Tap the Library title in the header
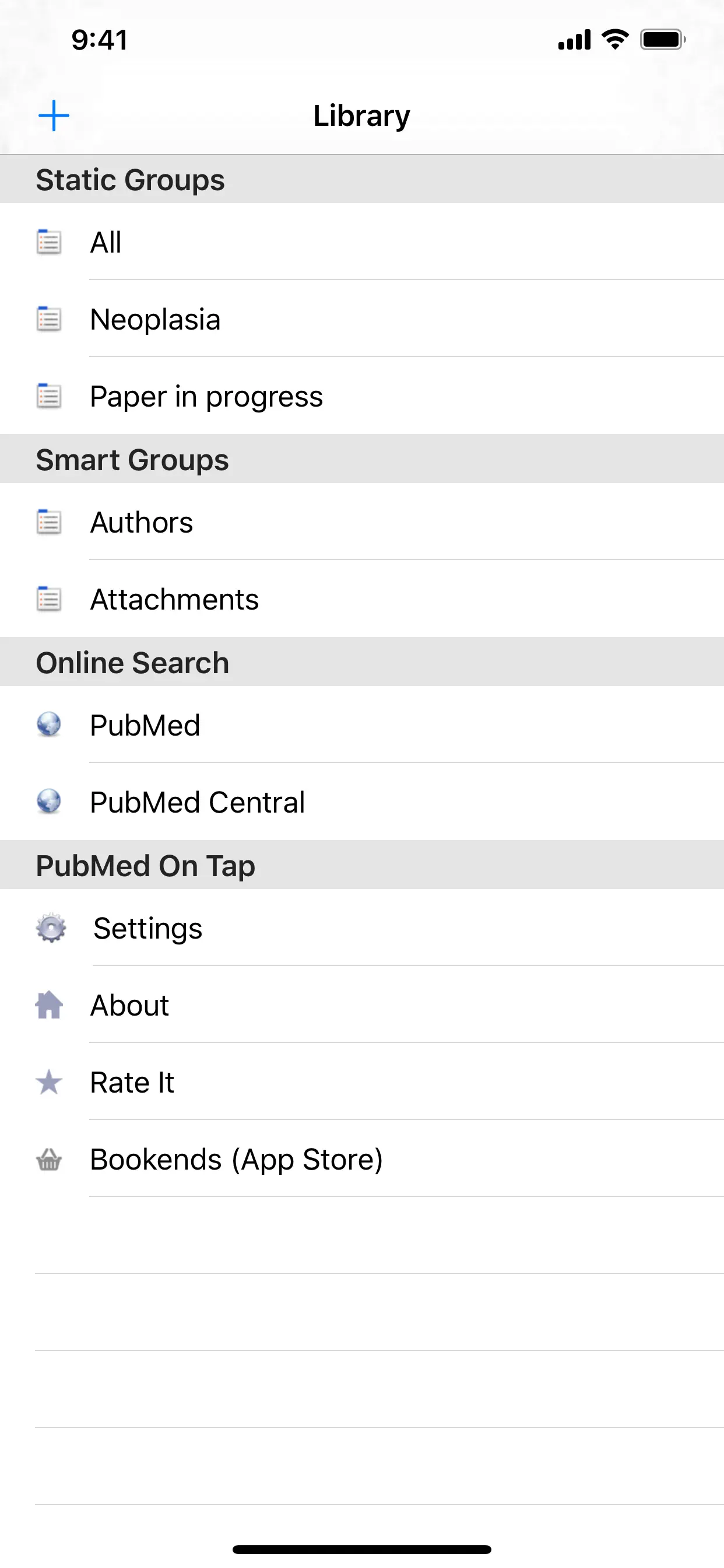The height and width of the screenshot is (1568, 724). point(361,116)
